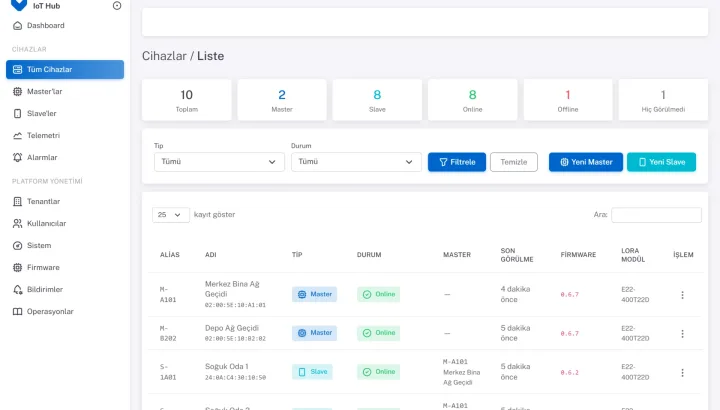Click the Telemetri chart icon

click(x=17, y=135)
